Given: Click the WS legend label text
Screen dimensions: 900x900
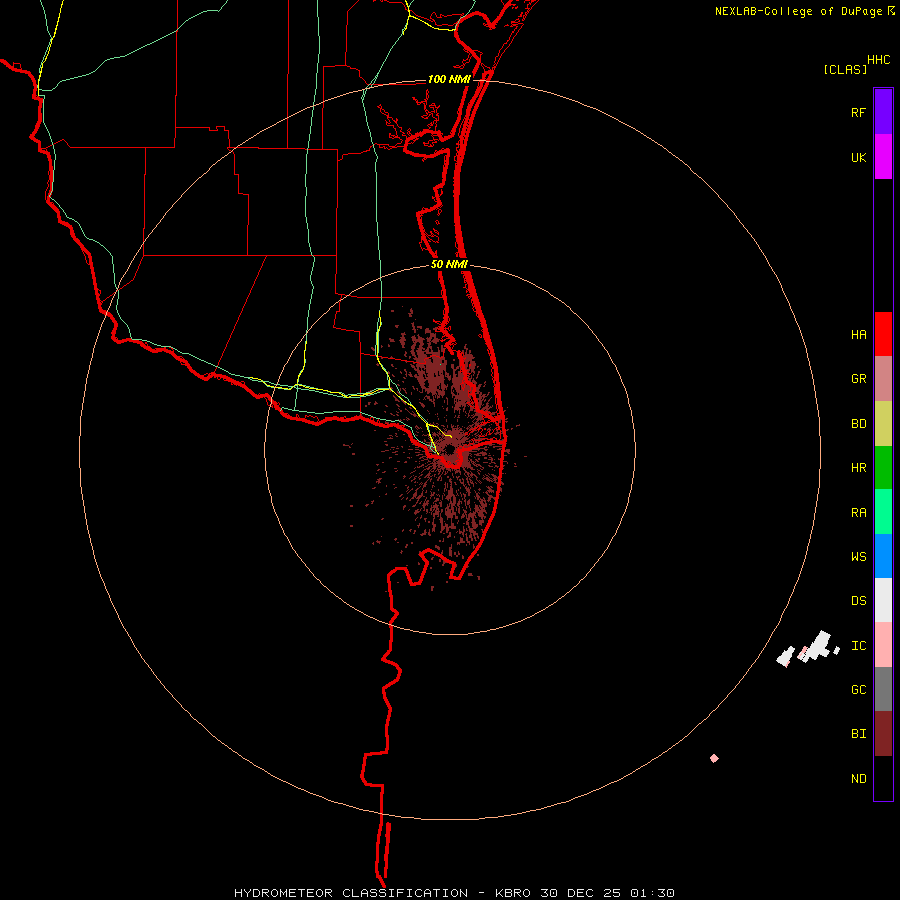Looking at the screenshot, I should [x=858, y=557].
